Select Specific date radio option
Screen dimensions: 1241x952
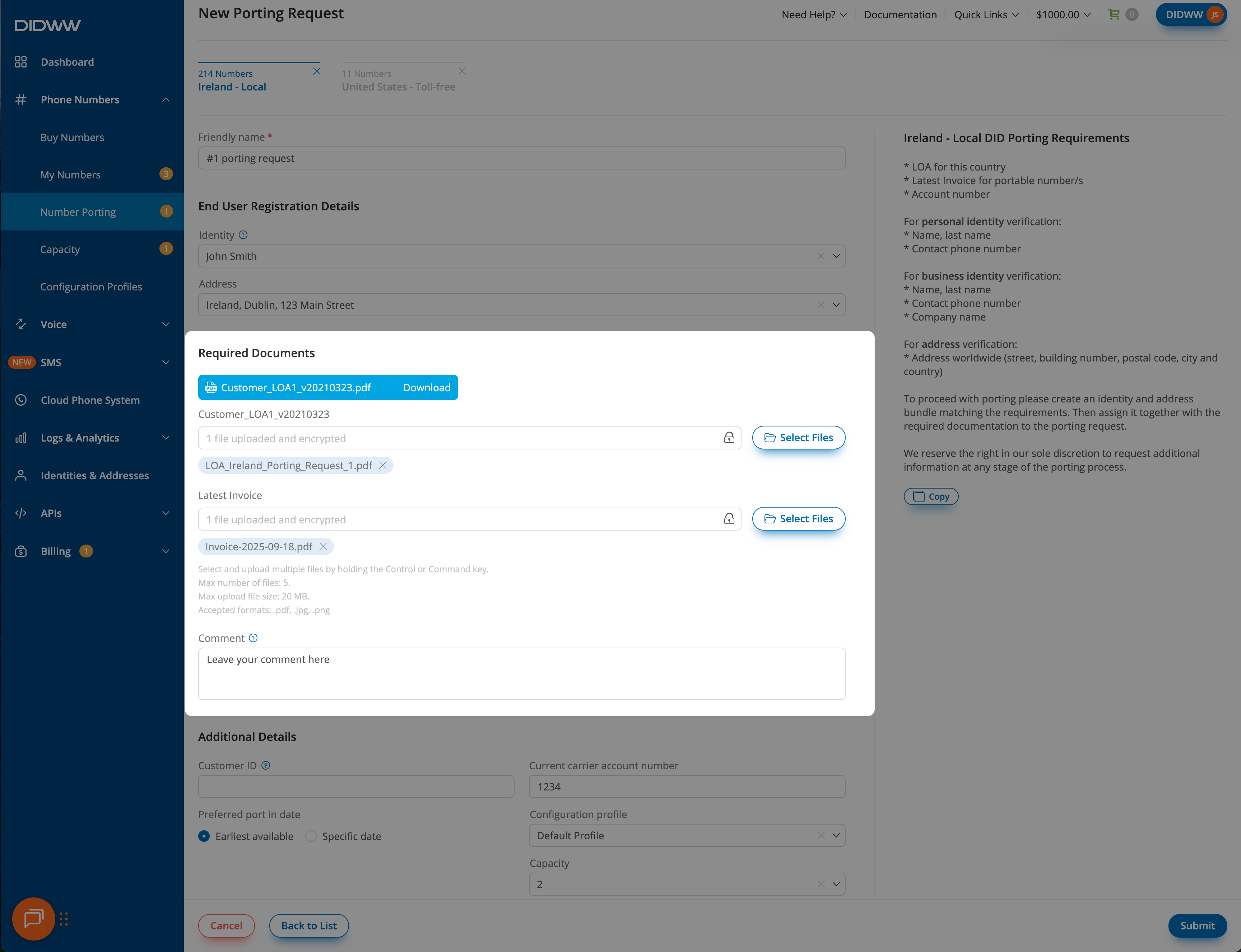pyautogui.click(x=311, y=836)
